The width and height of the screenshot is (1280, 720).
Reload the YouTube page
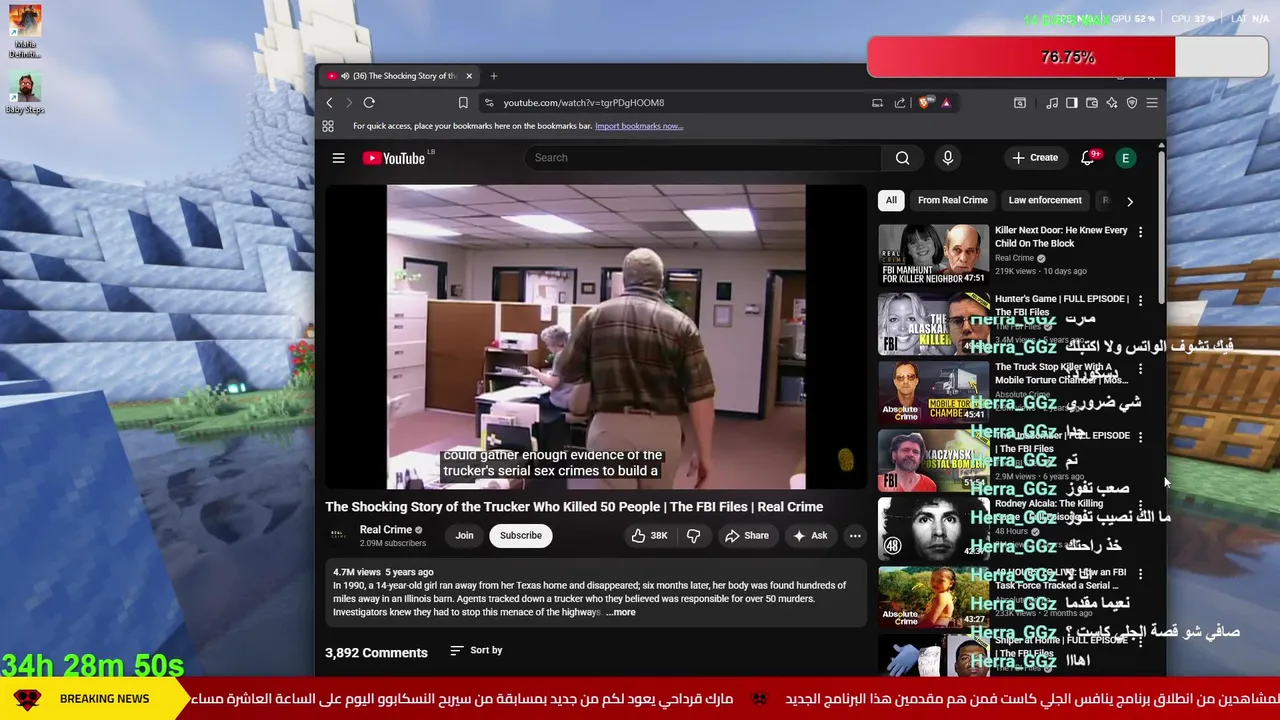[x=369, y=103]
